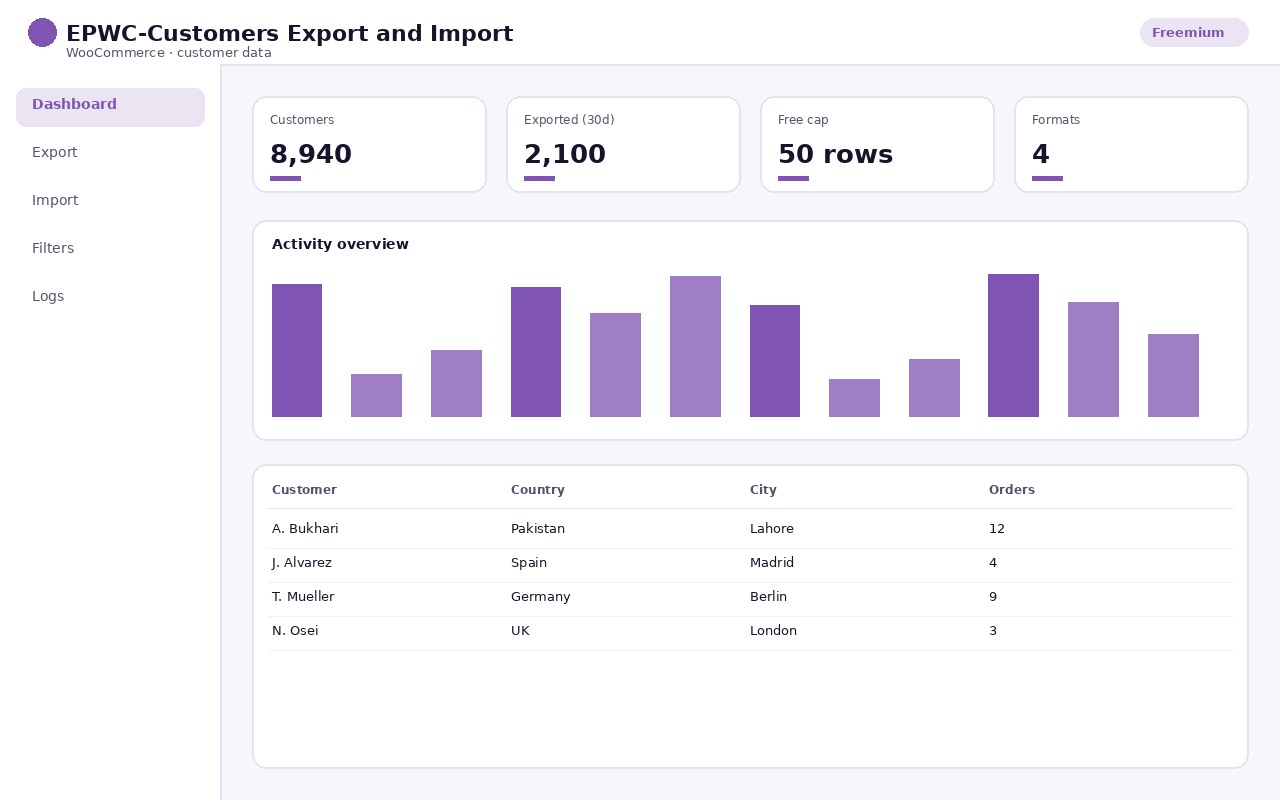1280x800 pixels.
Task: Sort by the Customer column header
Action: tap(304, 490)
